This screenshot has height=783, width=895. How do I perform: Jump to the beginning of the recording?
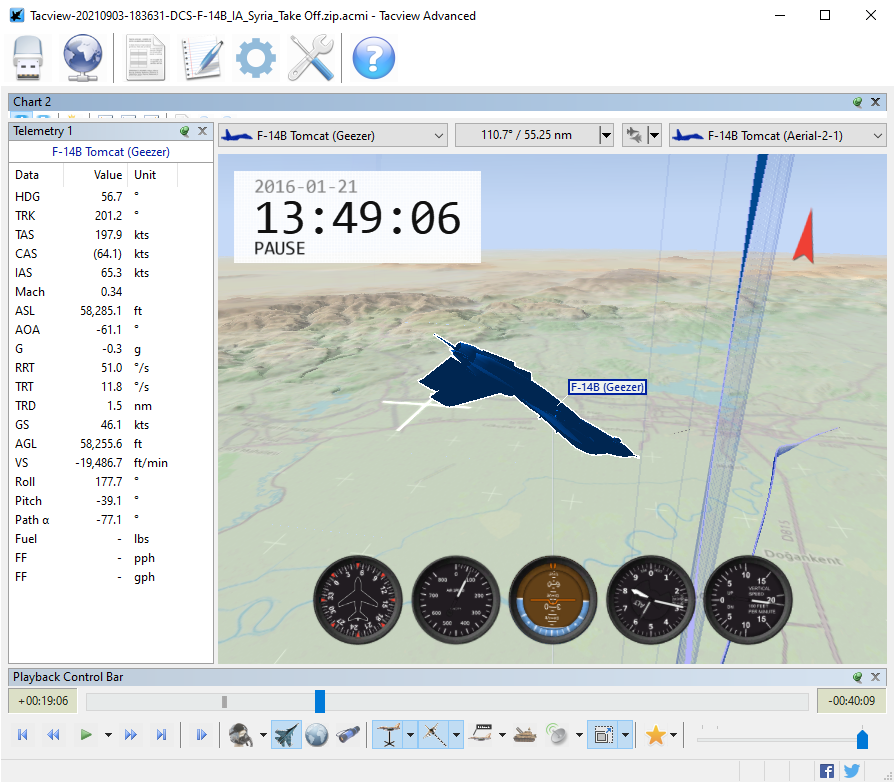(x=23, y=734)
